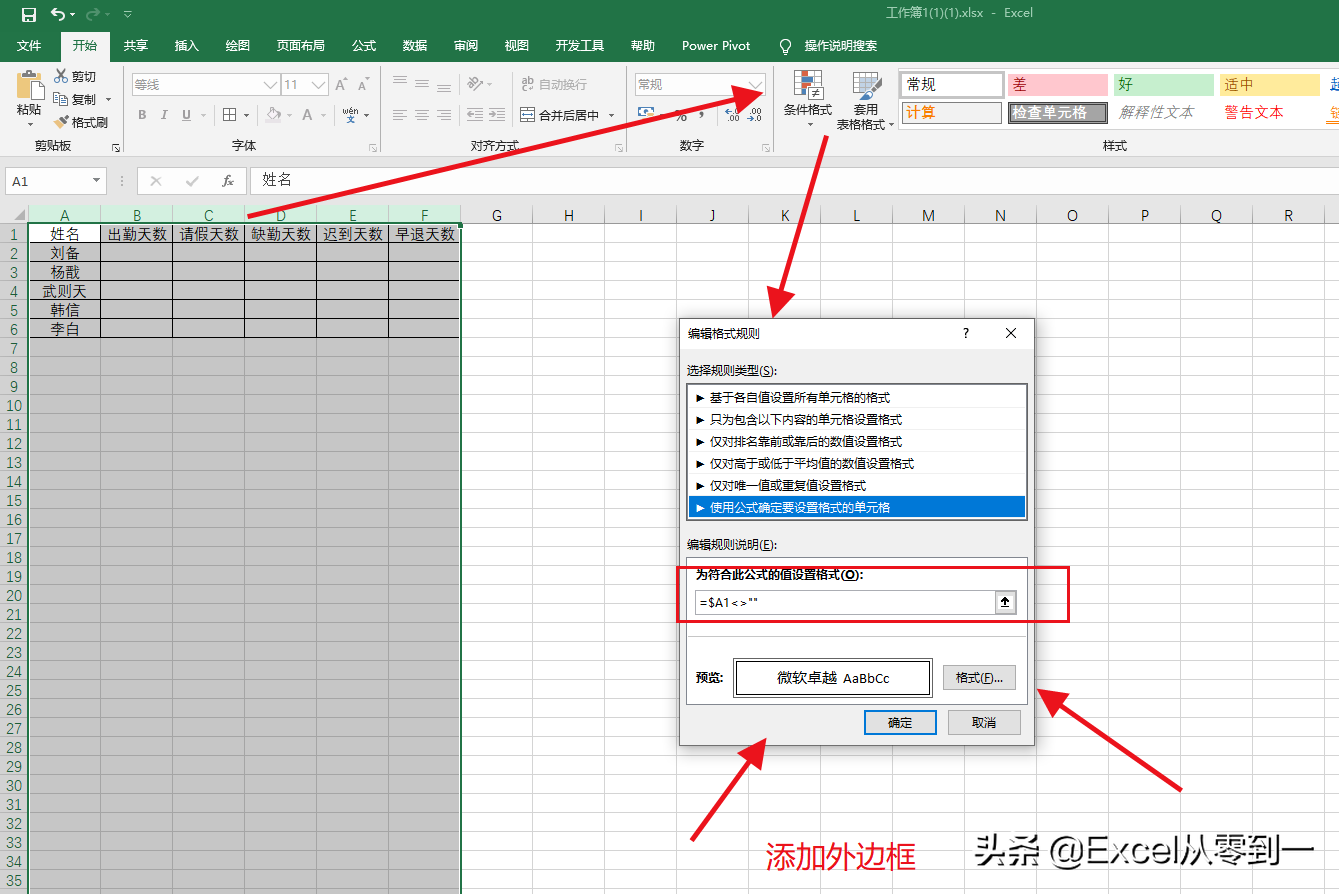The image size is (1339, 894).
Task: Click the Center horizontally alignment icon
Action: pos(422,115)
